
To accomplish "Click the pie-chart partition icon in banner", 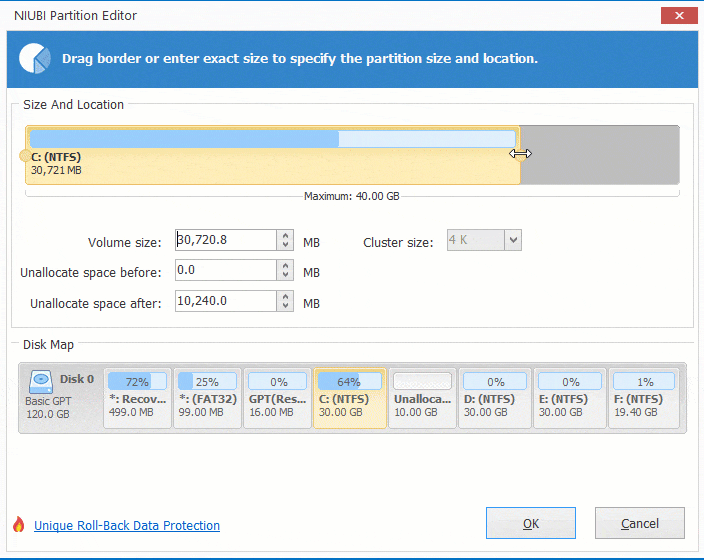I will point(35,58).
